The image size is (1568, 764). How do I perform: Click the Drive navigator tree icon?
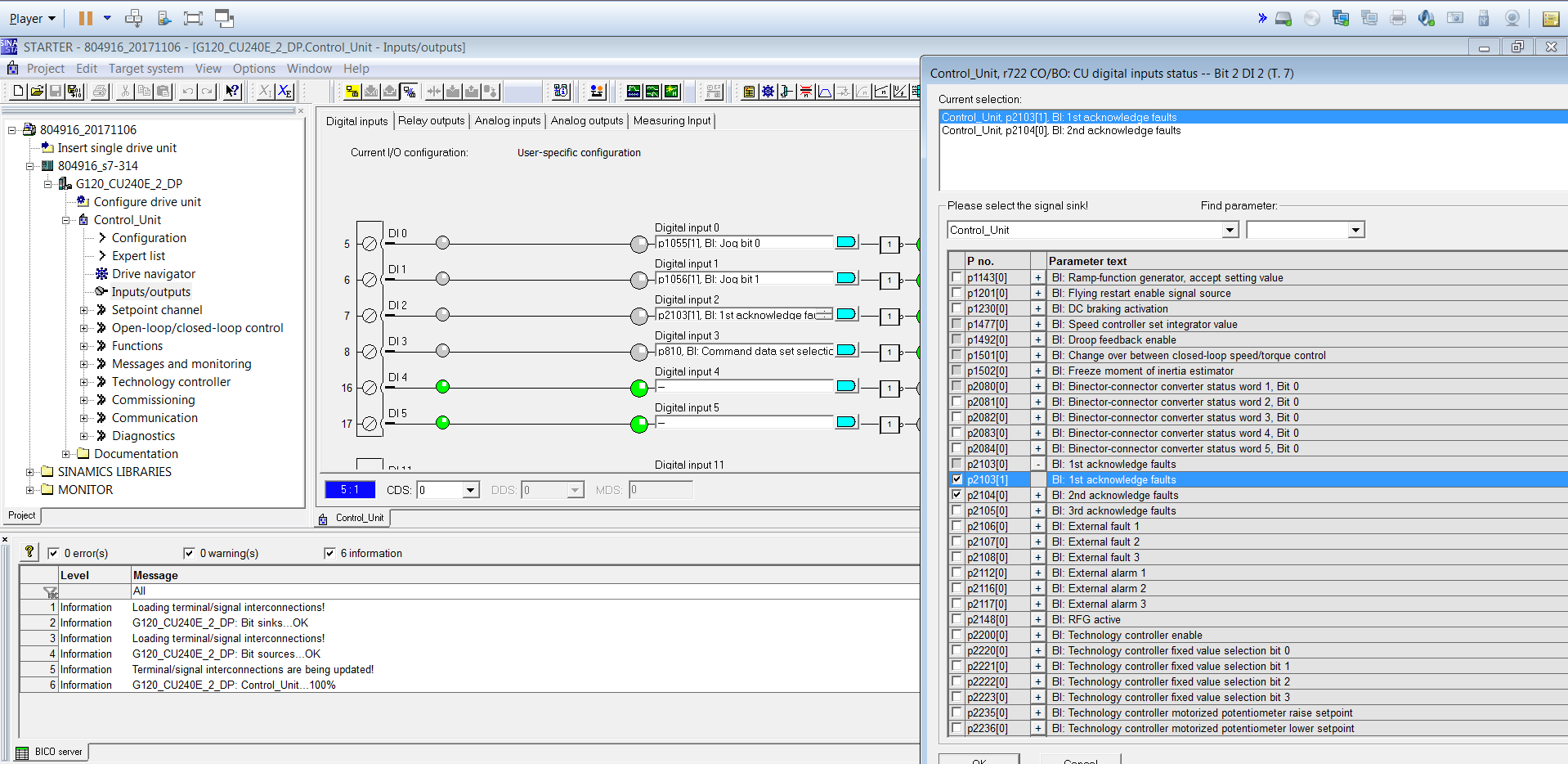[x=101, y=273]
